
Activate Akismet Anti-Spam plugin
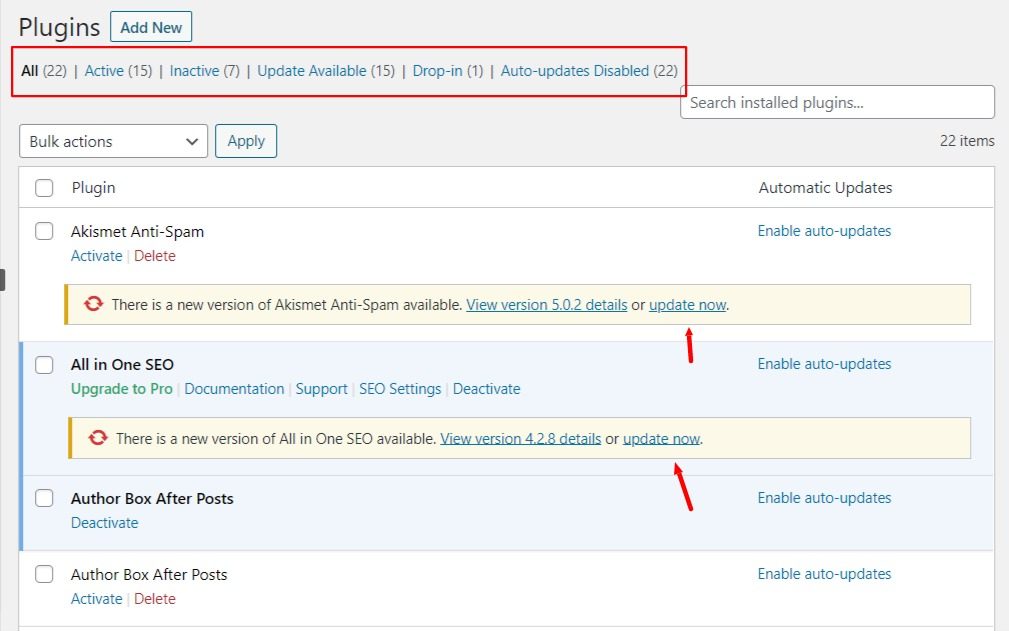(x=97, y=256)
